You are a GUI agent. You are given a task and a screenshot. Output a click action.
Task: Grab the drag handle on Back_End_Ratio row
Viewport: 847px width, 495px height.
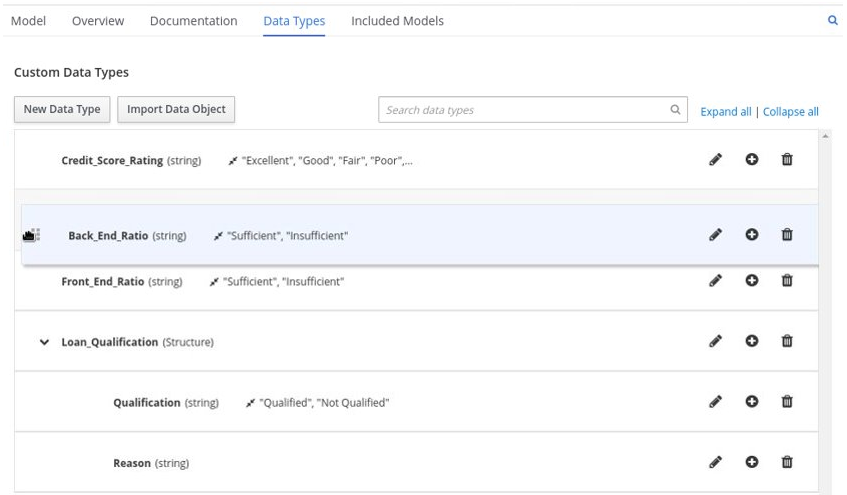(x=31, y=236)
